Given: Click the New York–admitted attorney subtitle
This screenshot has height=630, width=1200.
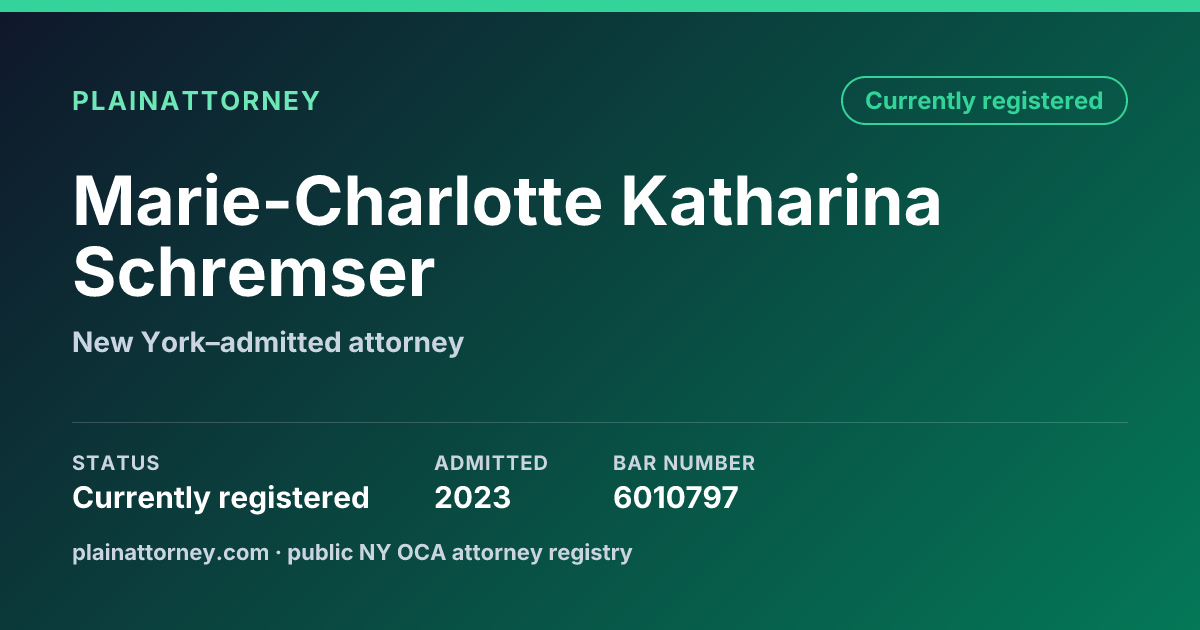Looking at the screenshot, I should pos(268,343).
